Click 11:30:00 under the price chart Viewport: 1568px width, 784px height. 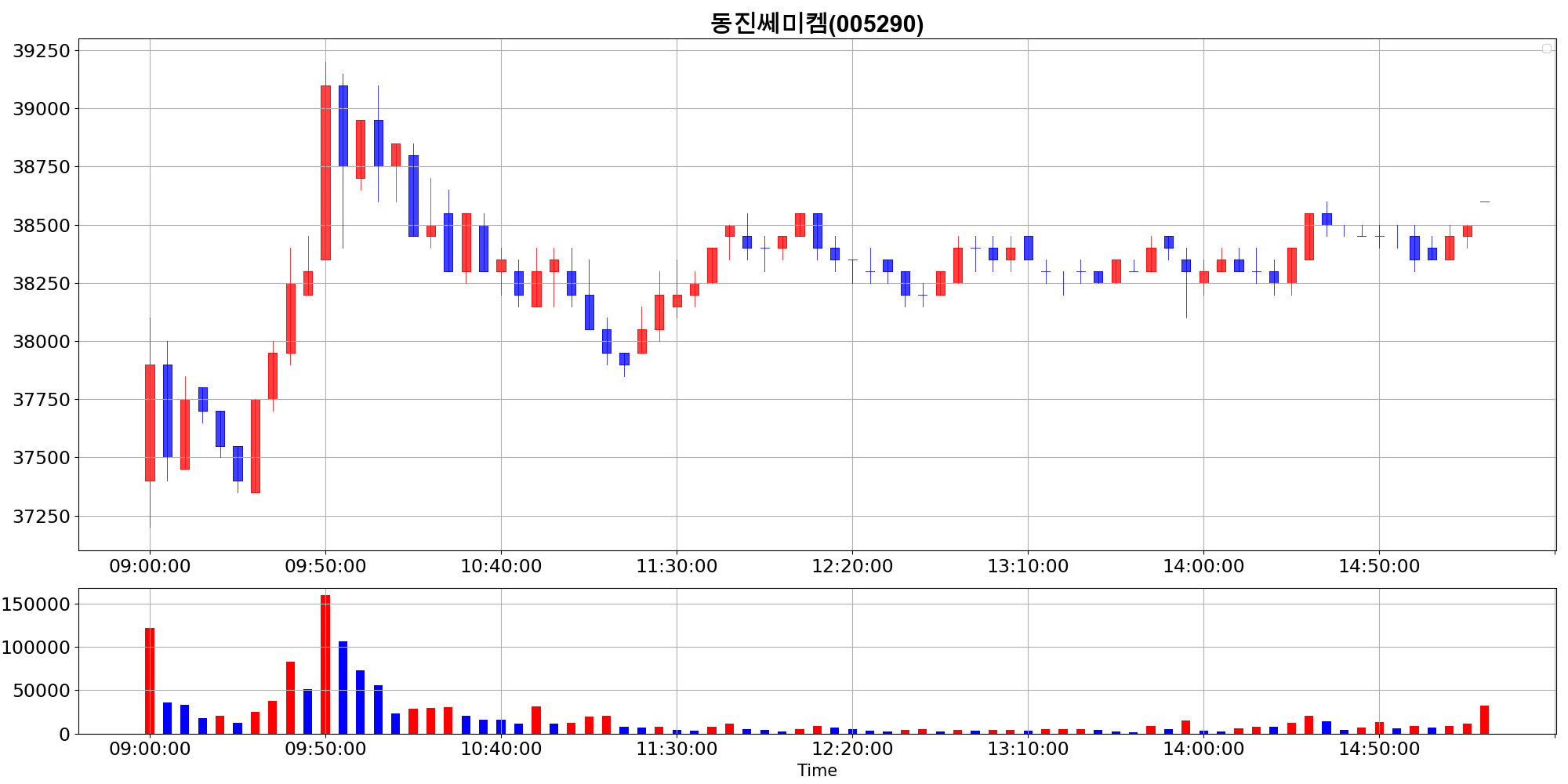coord(677,566)
